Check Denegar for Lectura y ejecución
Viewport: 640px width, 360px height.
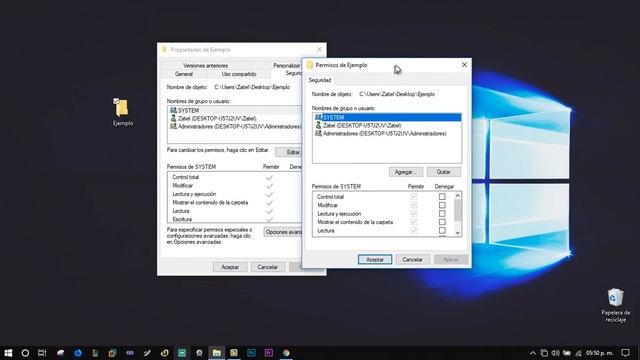coord(442,214)
